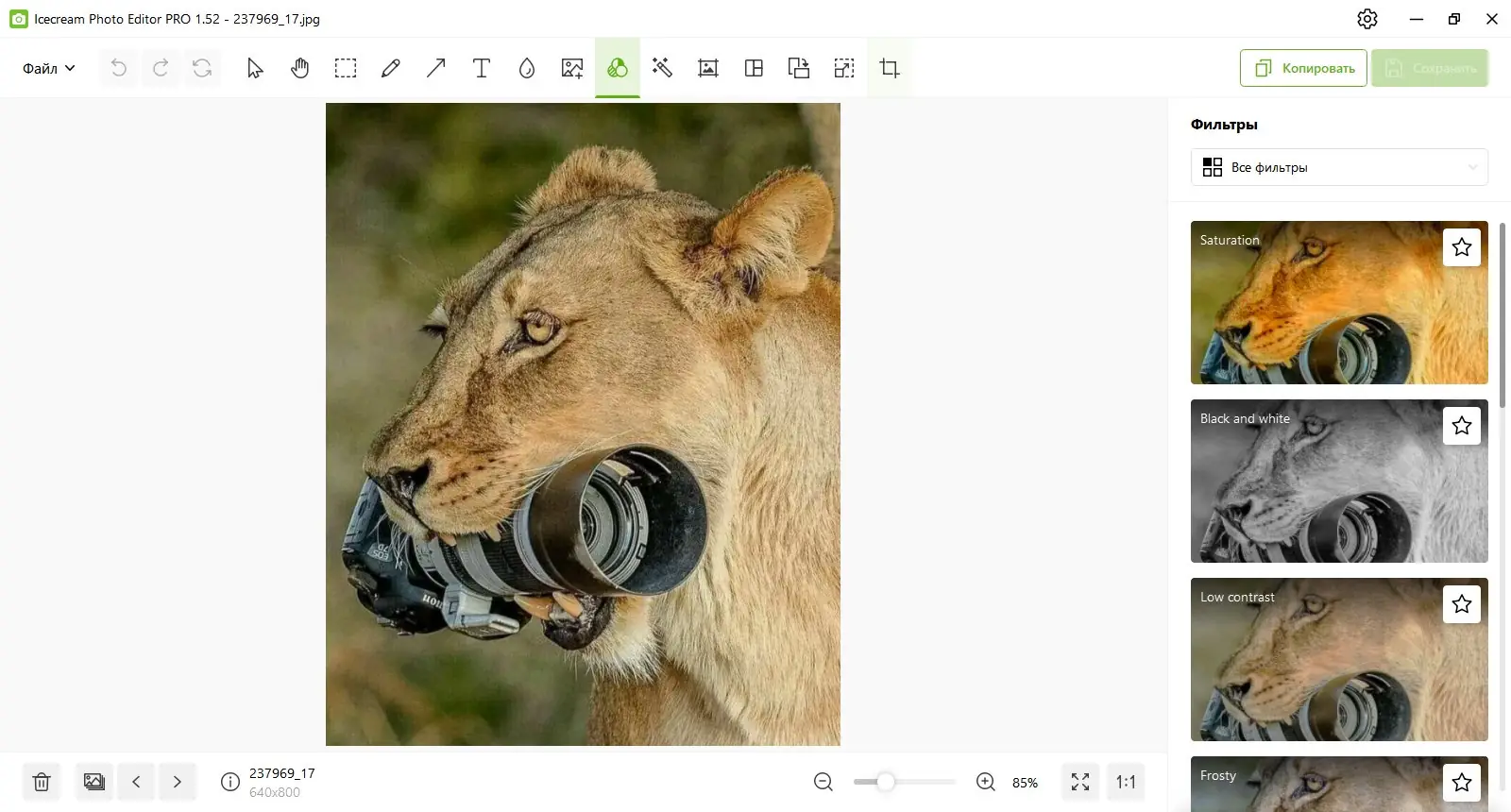Click the Фильтры panel heading
Screen dimensions: 1511x812
(x=1224, y=125)
